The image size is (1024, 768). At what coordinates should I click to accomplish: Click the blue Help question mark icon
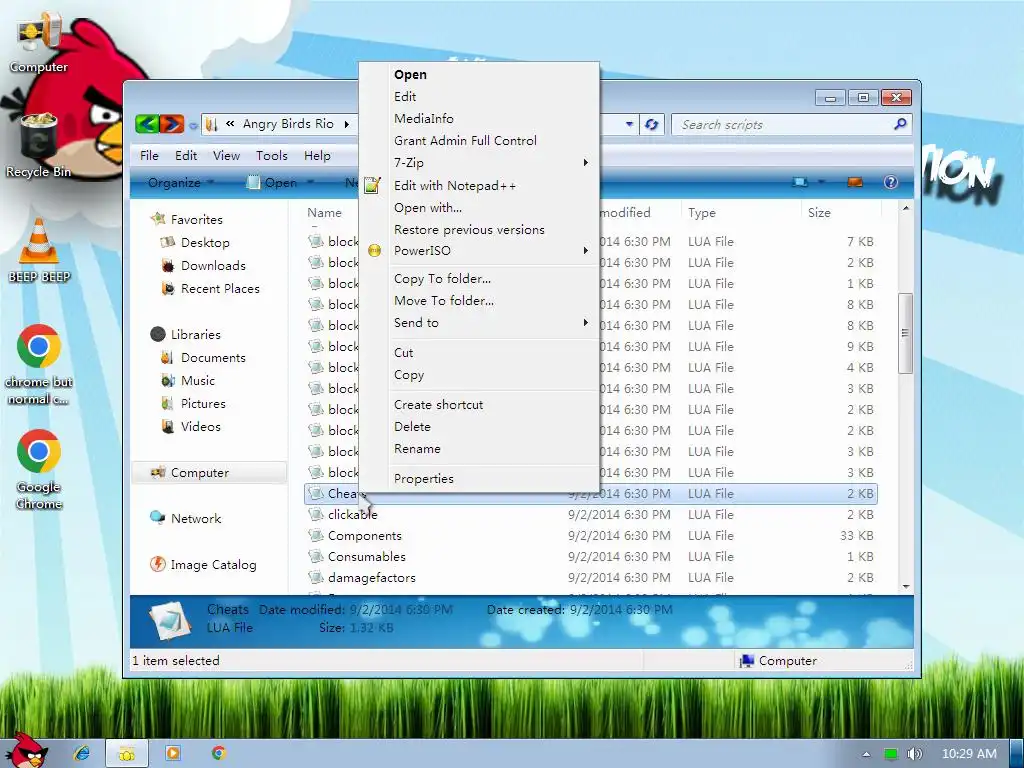pyautogui.click(x=890, y=182)
